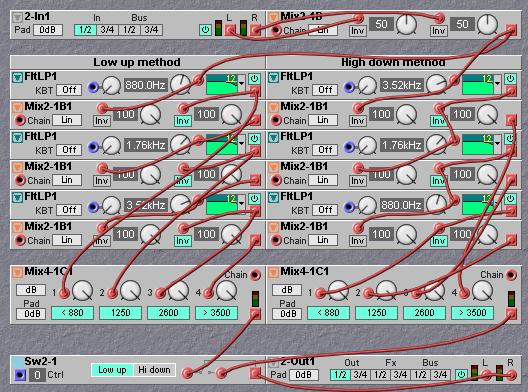Viewport: 528px width, 392px height.
Task: Click the 880.0Hz frequency display under High down method
Action: tap(401, 205)
